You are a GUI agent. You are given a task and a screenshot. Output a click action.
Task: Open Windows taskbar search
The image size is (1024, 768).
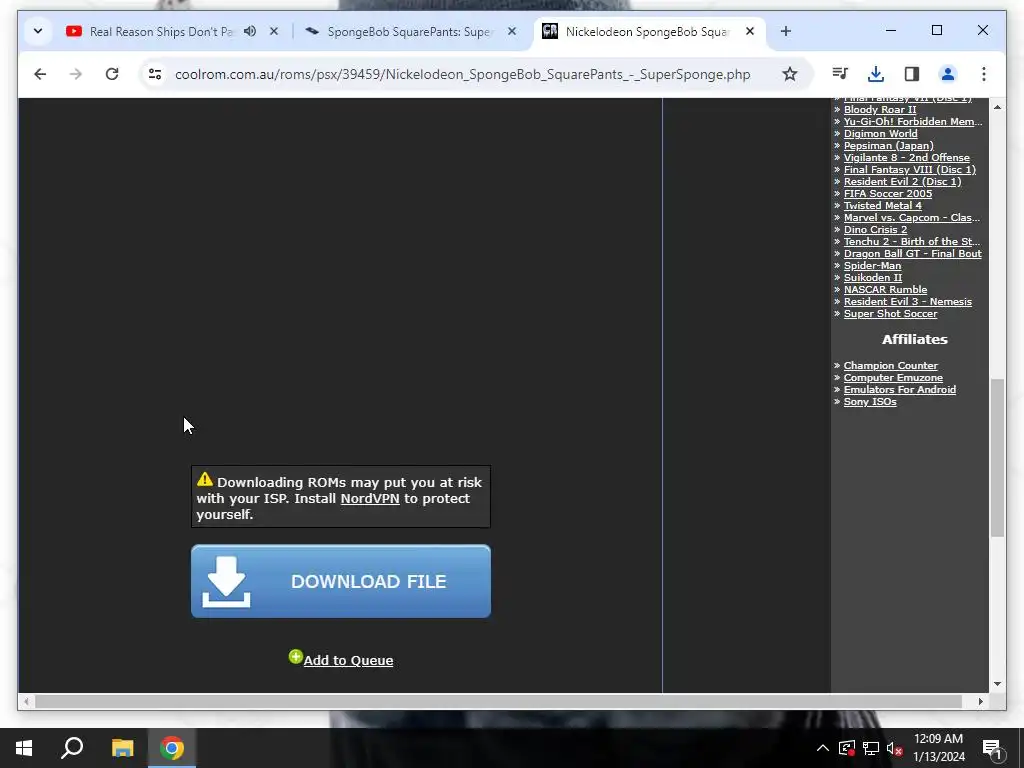[72, 748]
